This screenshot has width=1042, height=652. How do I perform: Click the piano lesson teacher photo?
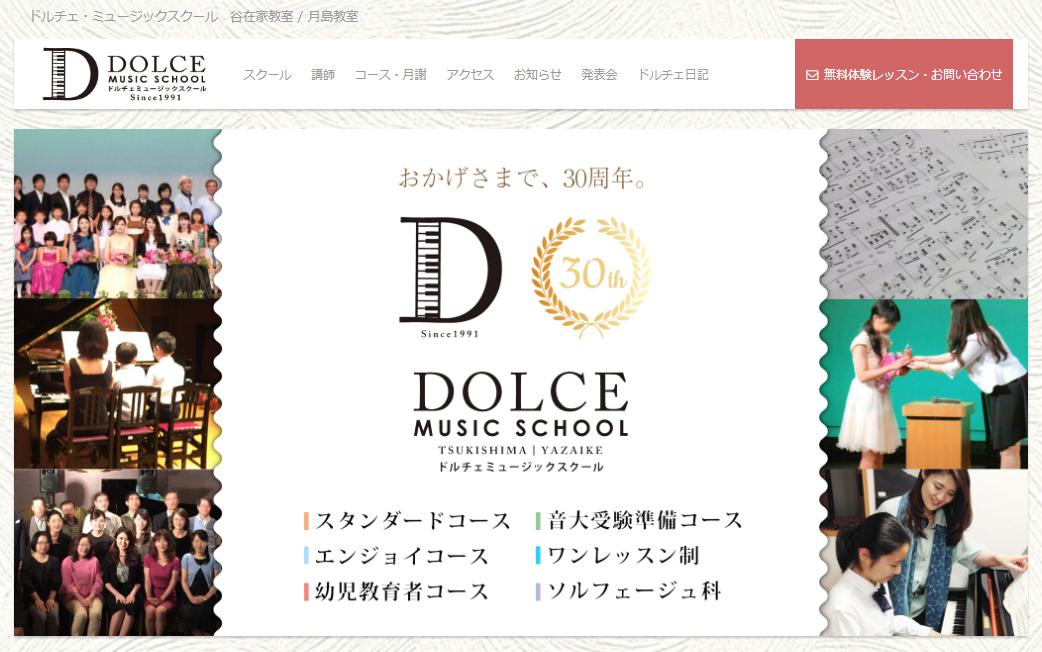[x=924, y=552]
